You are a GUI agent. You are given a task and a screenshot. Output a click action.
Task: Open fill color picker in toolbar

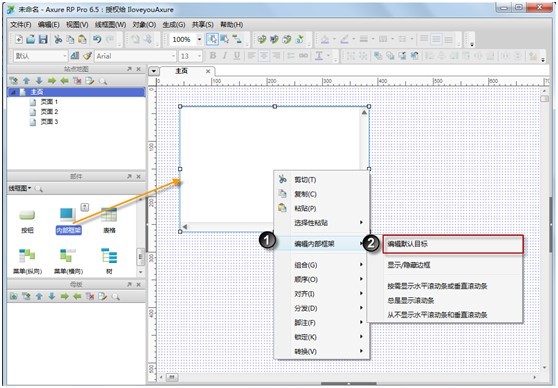pos(325,39)
